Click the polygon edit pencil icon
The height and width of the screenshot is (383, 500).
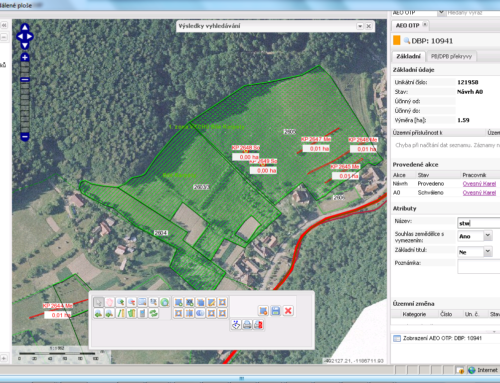coord(211,302)
